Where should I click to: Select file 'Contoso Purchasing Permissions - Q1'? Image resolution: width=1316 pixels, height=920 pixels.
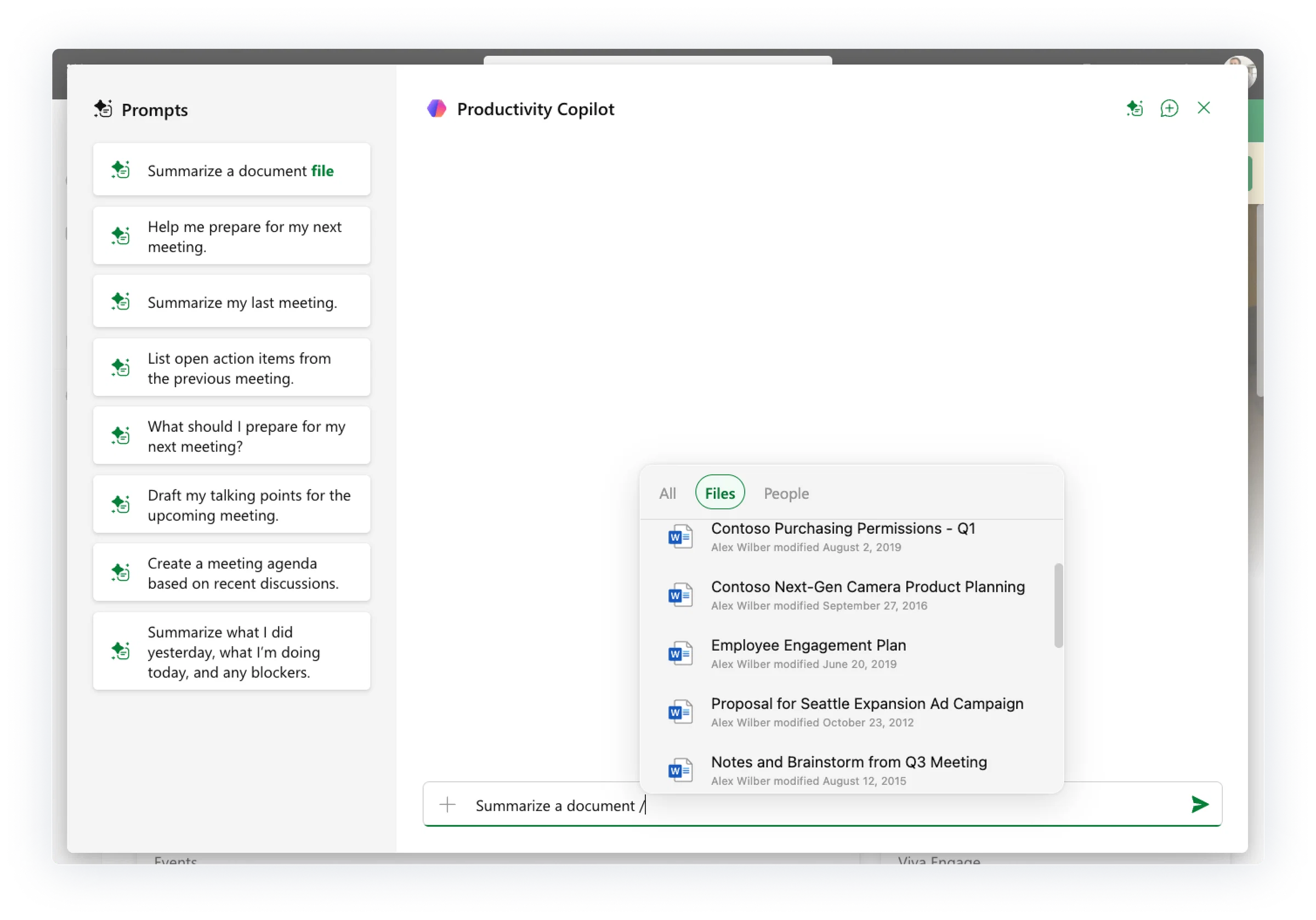coord(848,537)
